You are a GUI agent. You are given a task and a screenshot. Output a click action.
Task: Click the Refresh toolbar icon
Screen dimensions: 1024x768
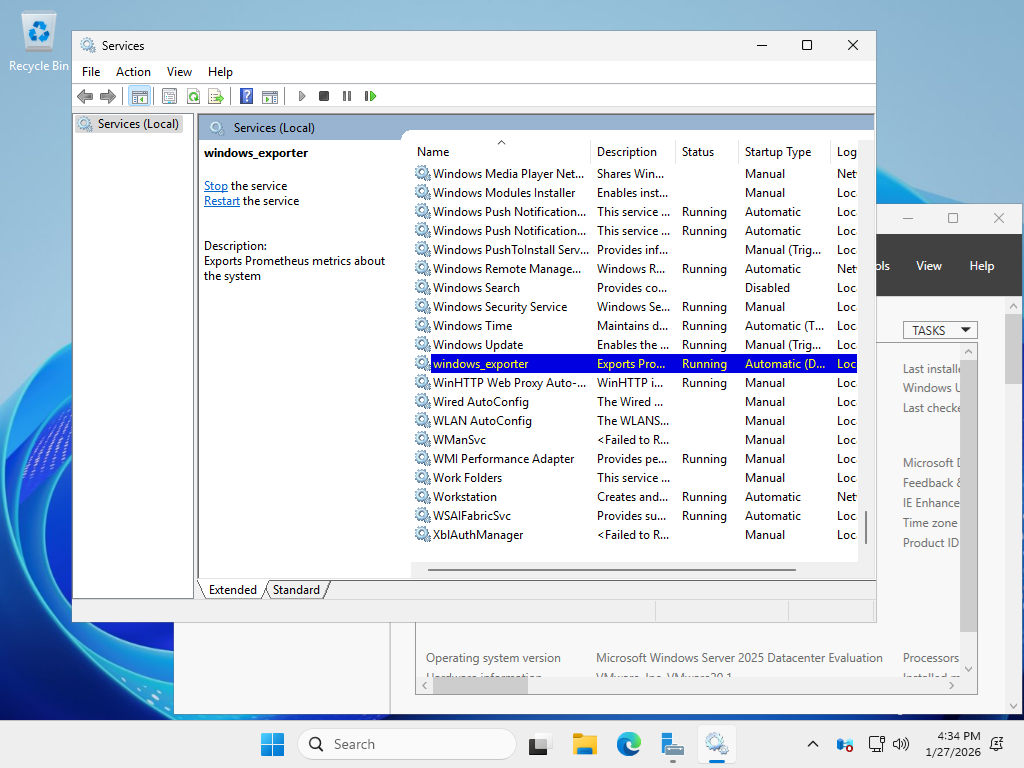point(193,96)
